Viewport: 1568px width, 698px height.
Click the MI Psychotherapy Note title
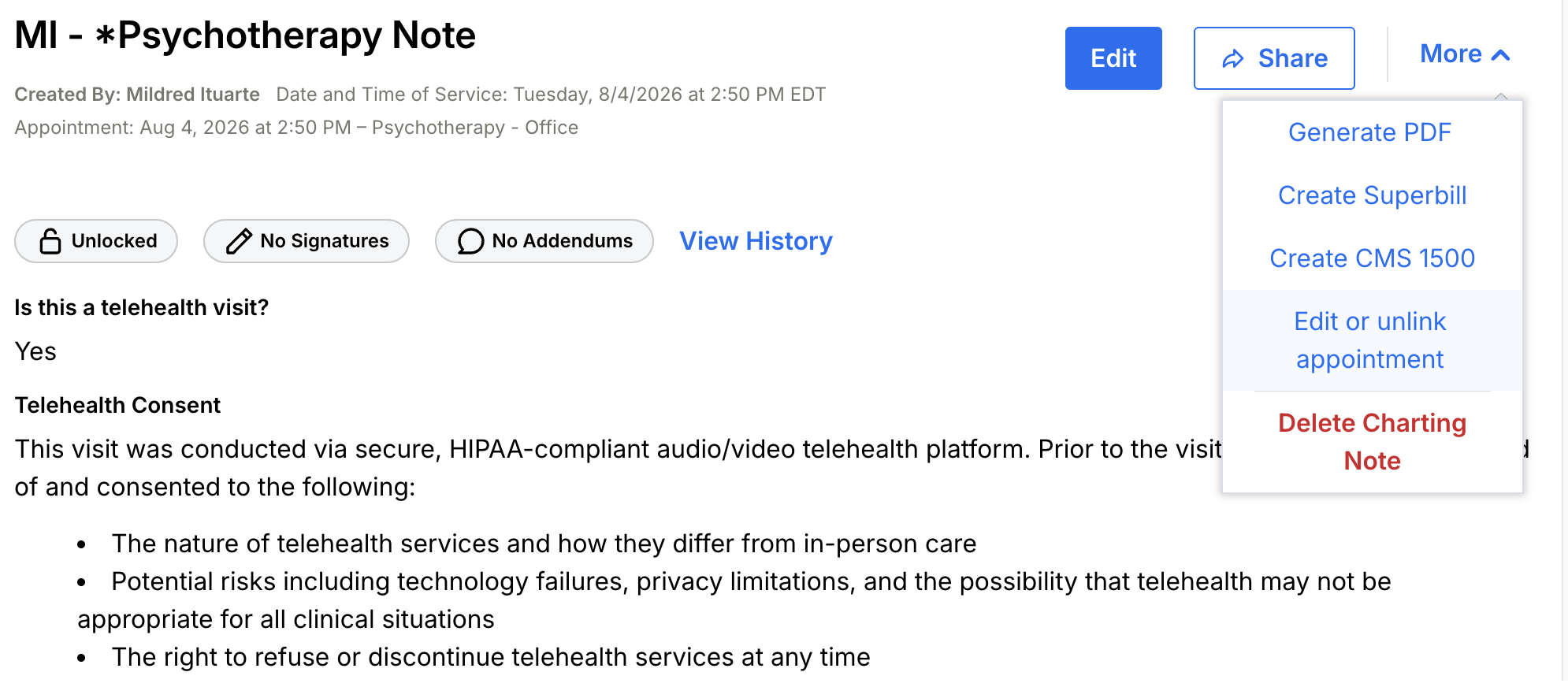245,35
